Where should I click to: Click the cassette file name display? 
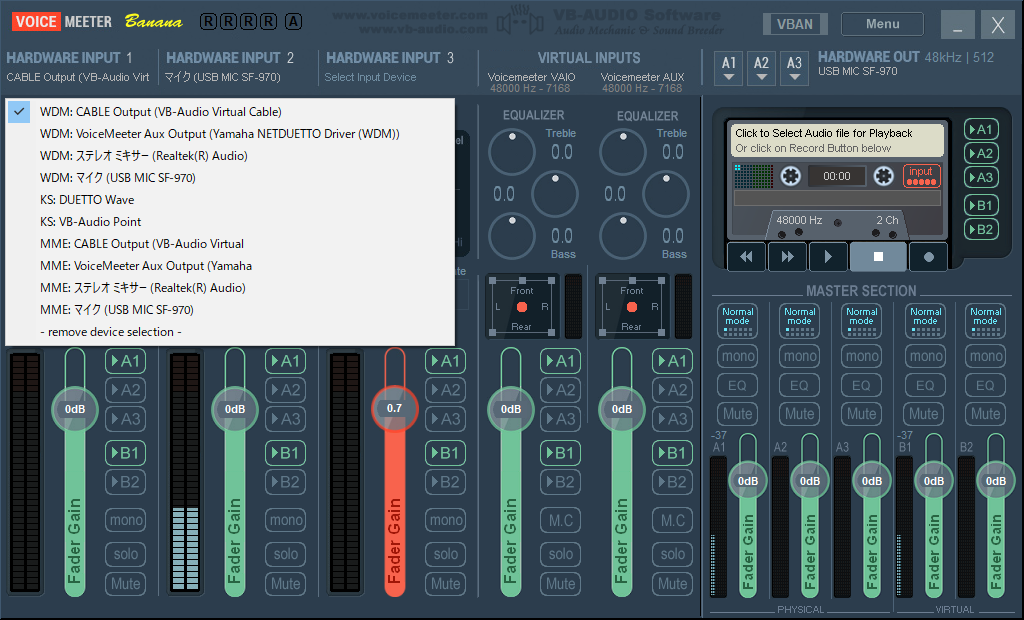point(837,140)
